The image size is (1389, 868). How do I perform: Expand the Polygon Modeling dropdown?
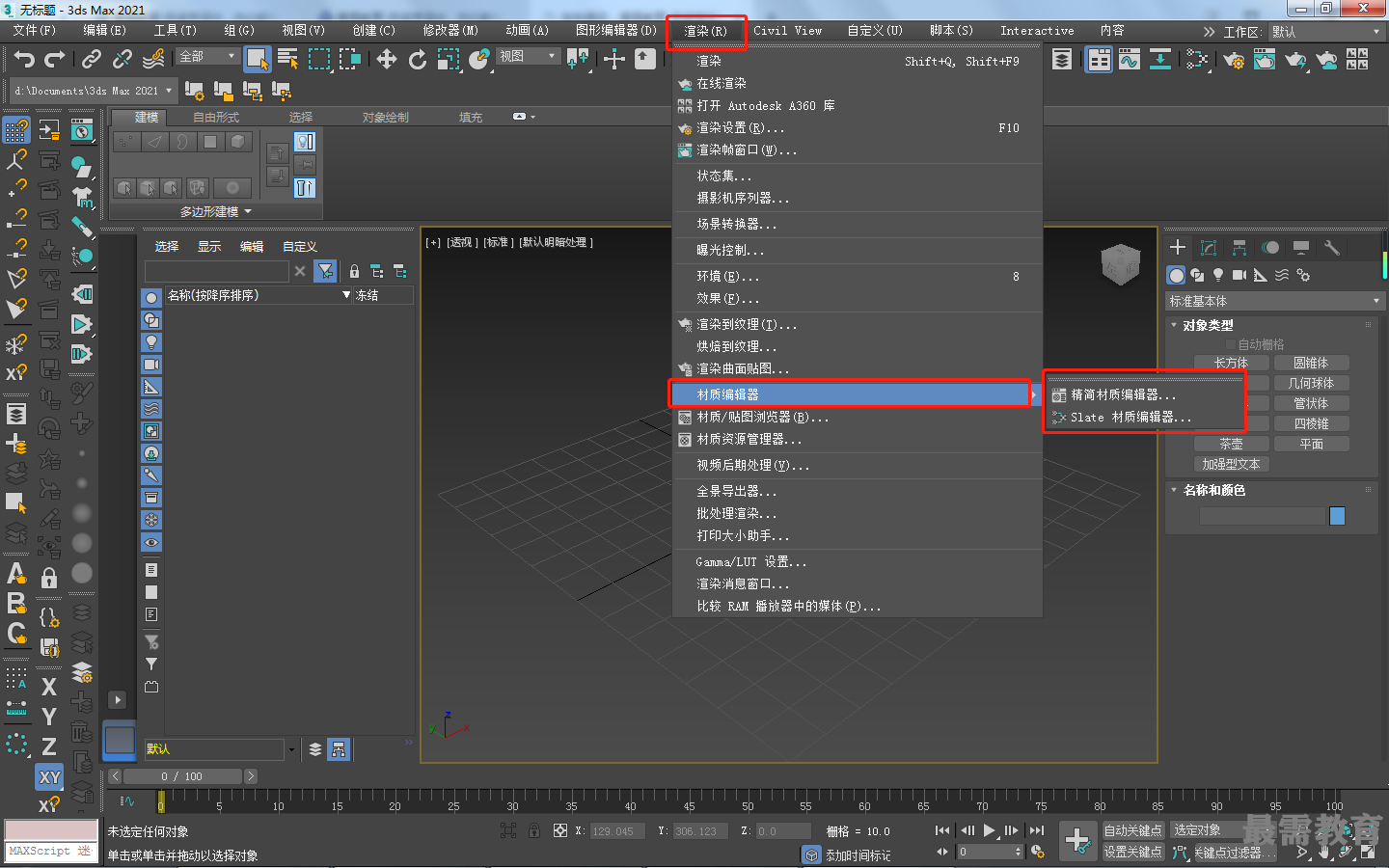[x=215, y=211]
